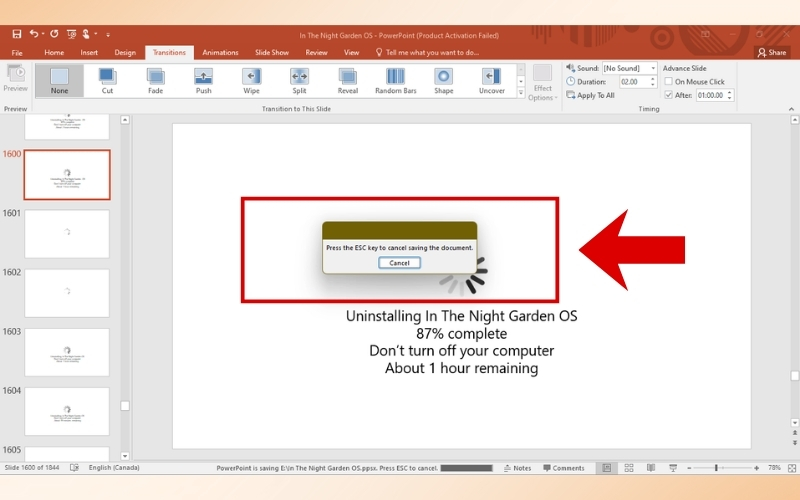
Task: Select the Transitions tab
Action: (x=169, y=53)
